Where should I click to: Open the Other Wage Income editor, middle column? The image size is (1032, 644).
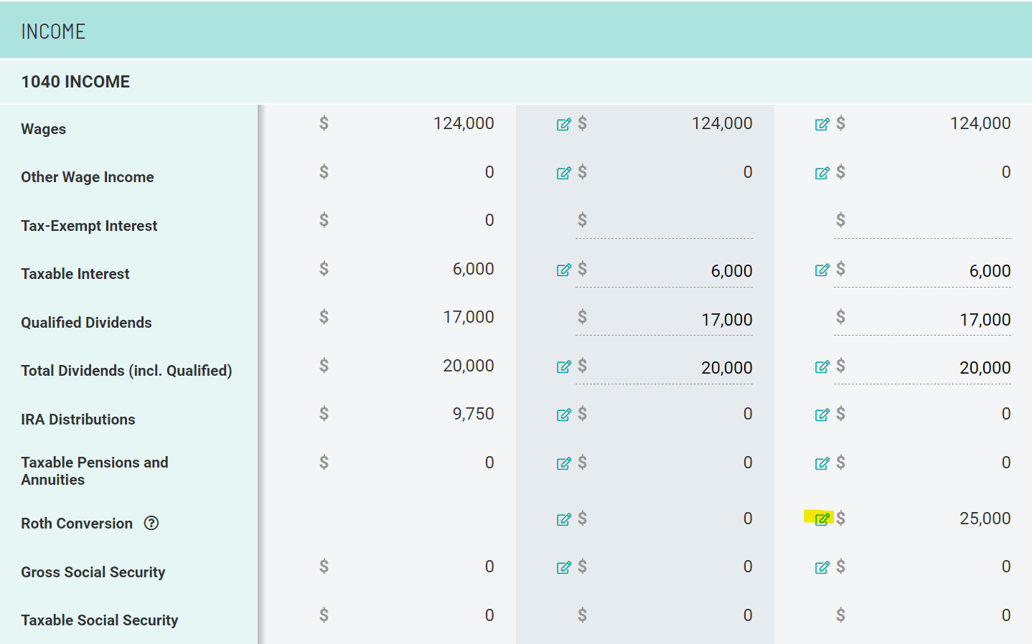coord(564,173)
